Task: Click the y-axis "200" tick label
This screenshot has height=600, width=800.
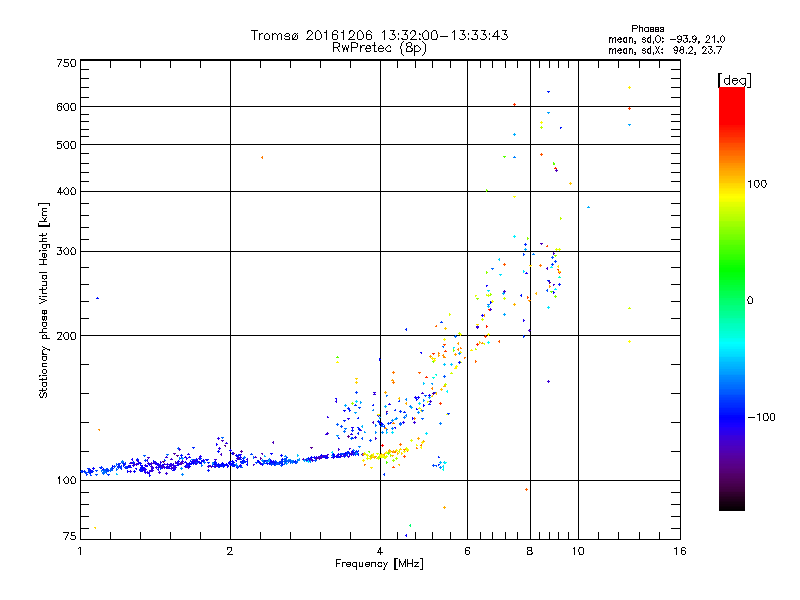Action: click(67, 336)
